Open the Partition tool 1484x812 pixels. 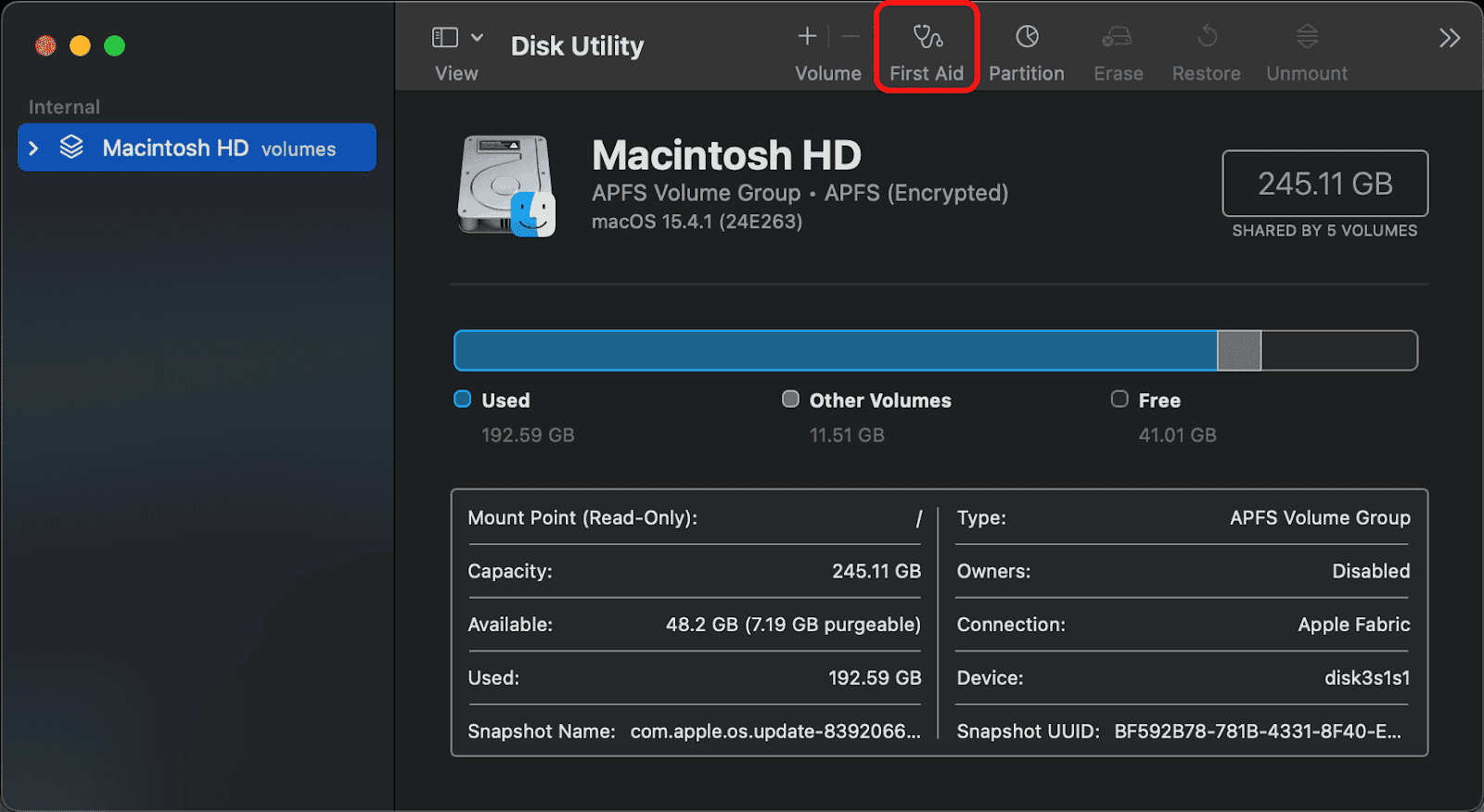coord(1026,38)
